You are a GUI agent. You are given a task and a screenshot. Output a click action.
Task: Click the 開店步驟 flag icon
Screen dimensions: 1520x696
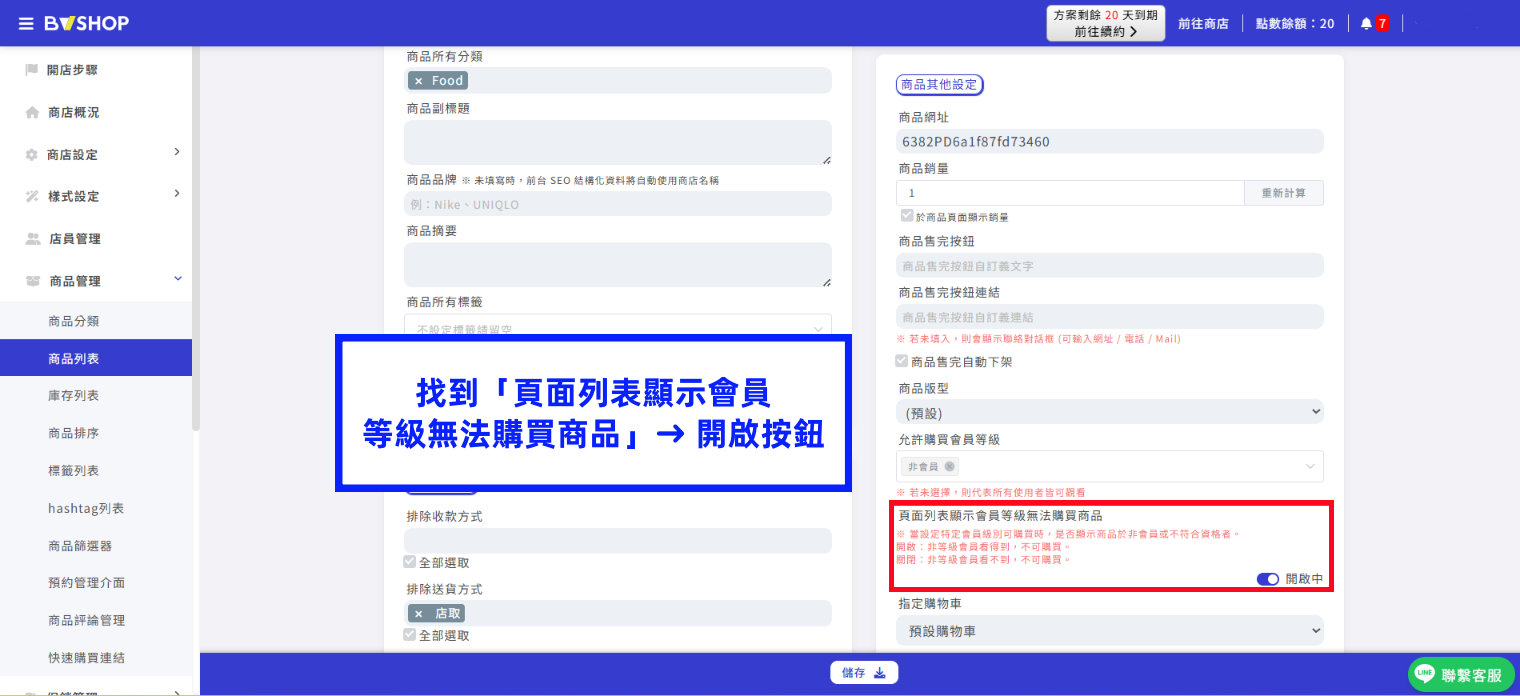(x=32, y=70)
